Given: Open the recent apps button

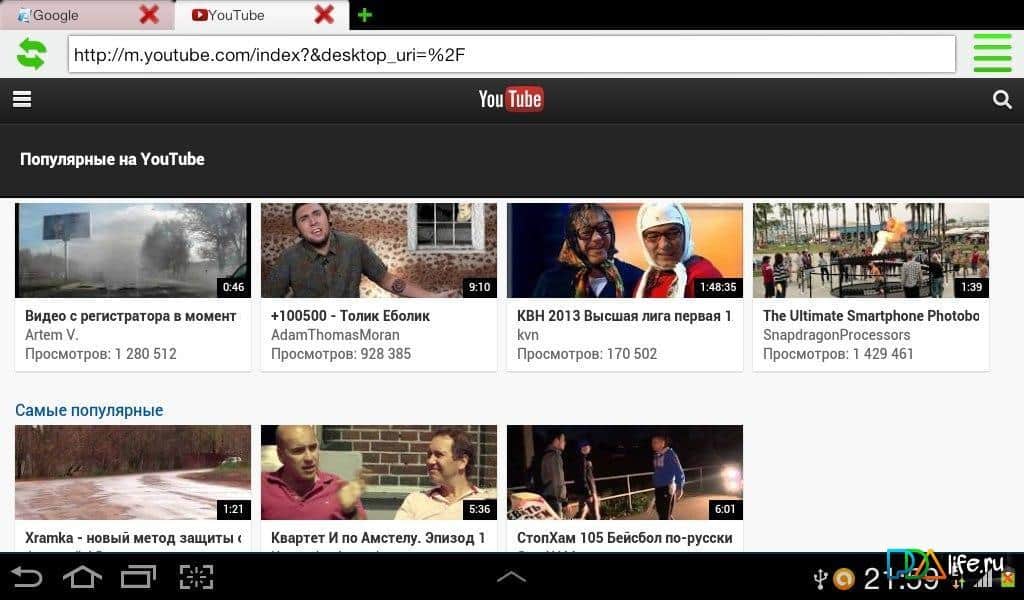Looking at the screenshot, I should (x=138, y=577).
